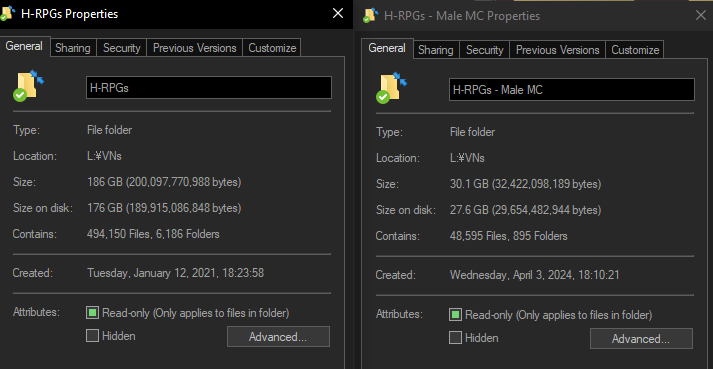The width and height of the screenshot is (713, 369).
Task: Click size value 30.1 GB (32,422,098,189 bytes)
Action: point(526,184)
